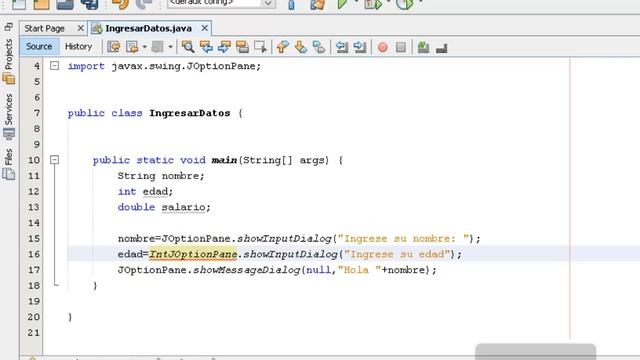Click underlined IntJOptionPane error text
The width and height of the screenshot is (640, 360).
[193, 254]
